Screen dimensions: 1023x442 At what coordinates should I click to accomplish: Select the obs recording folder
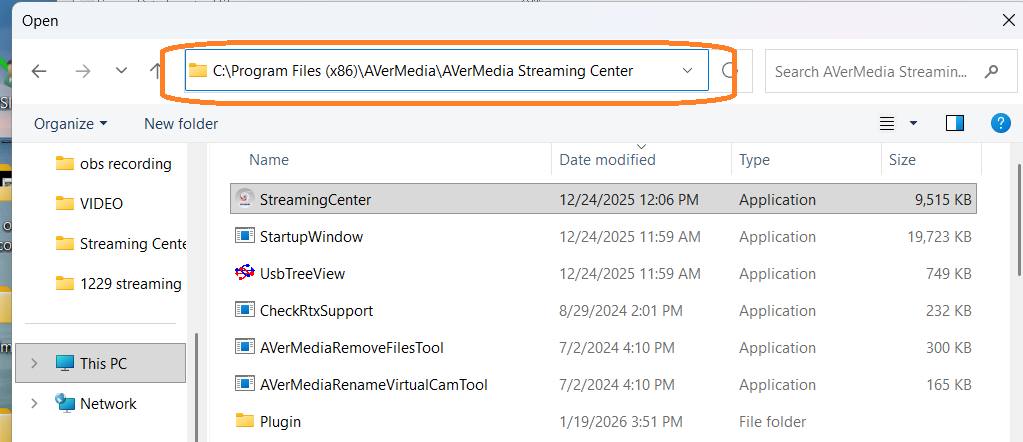125,163
